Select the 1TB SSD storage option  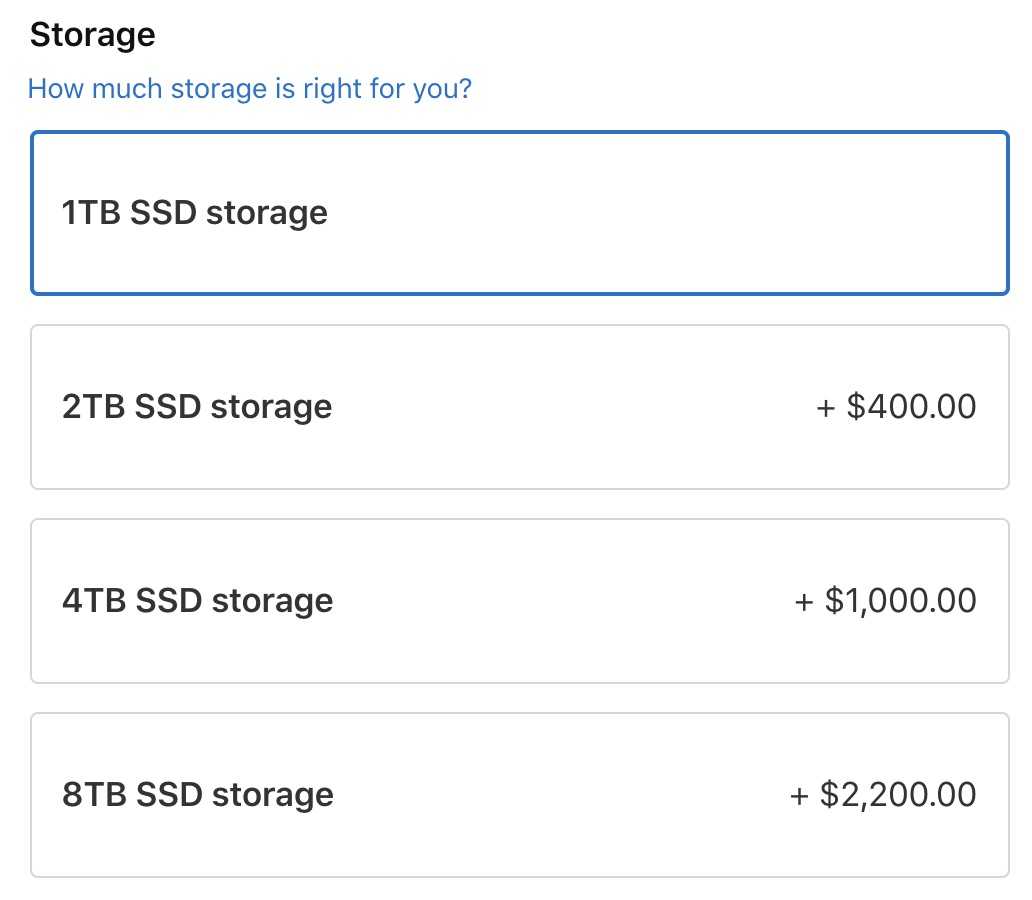coord(519,213)
